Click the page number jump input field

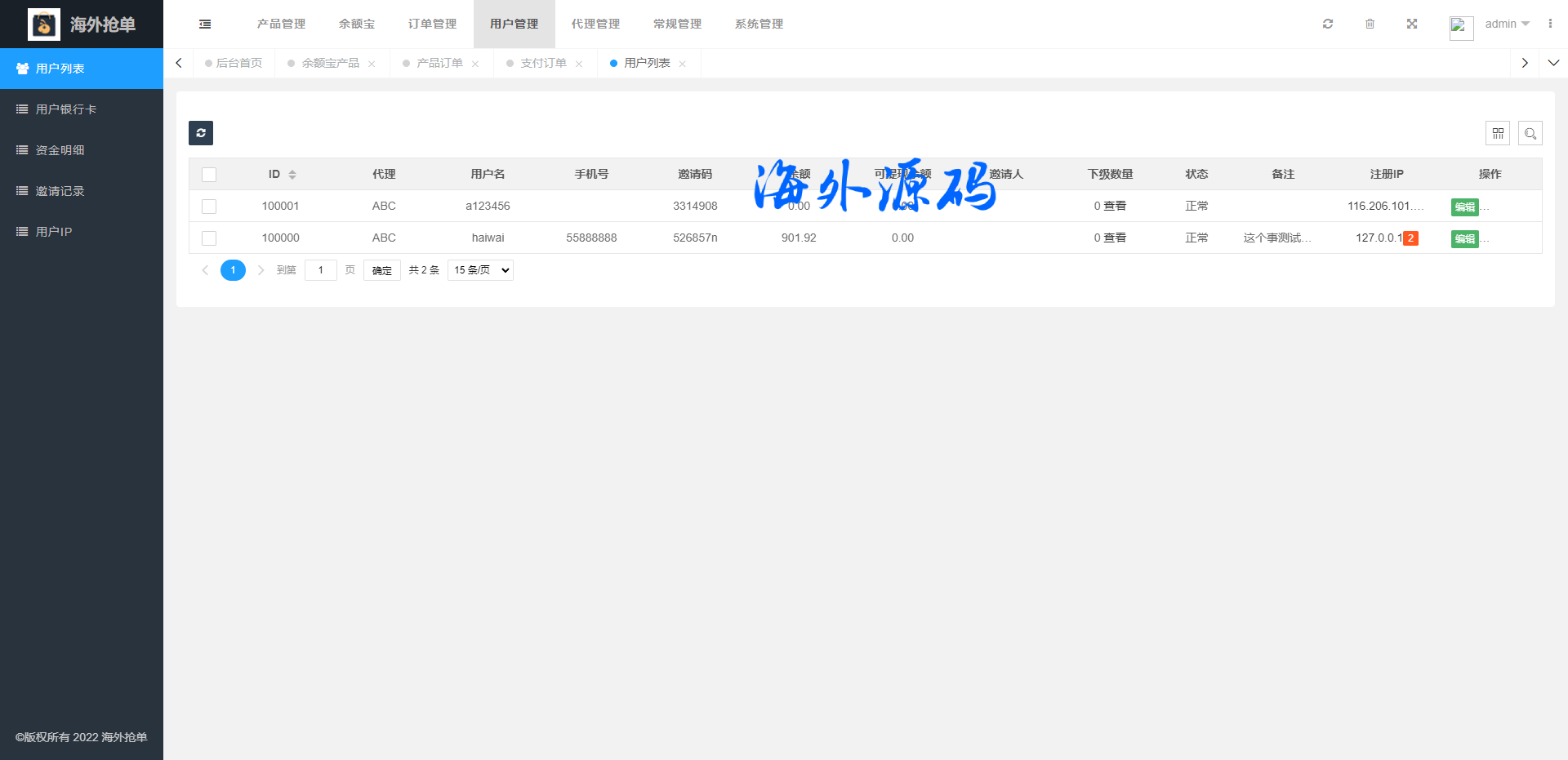(x=320, y=270)
